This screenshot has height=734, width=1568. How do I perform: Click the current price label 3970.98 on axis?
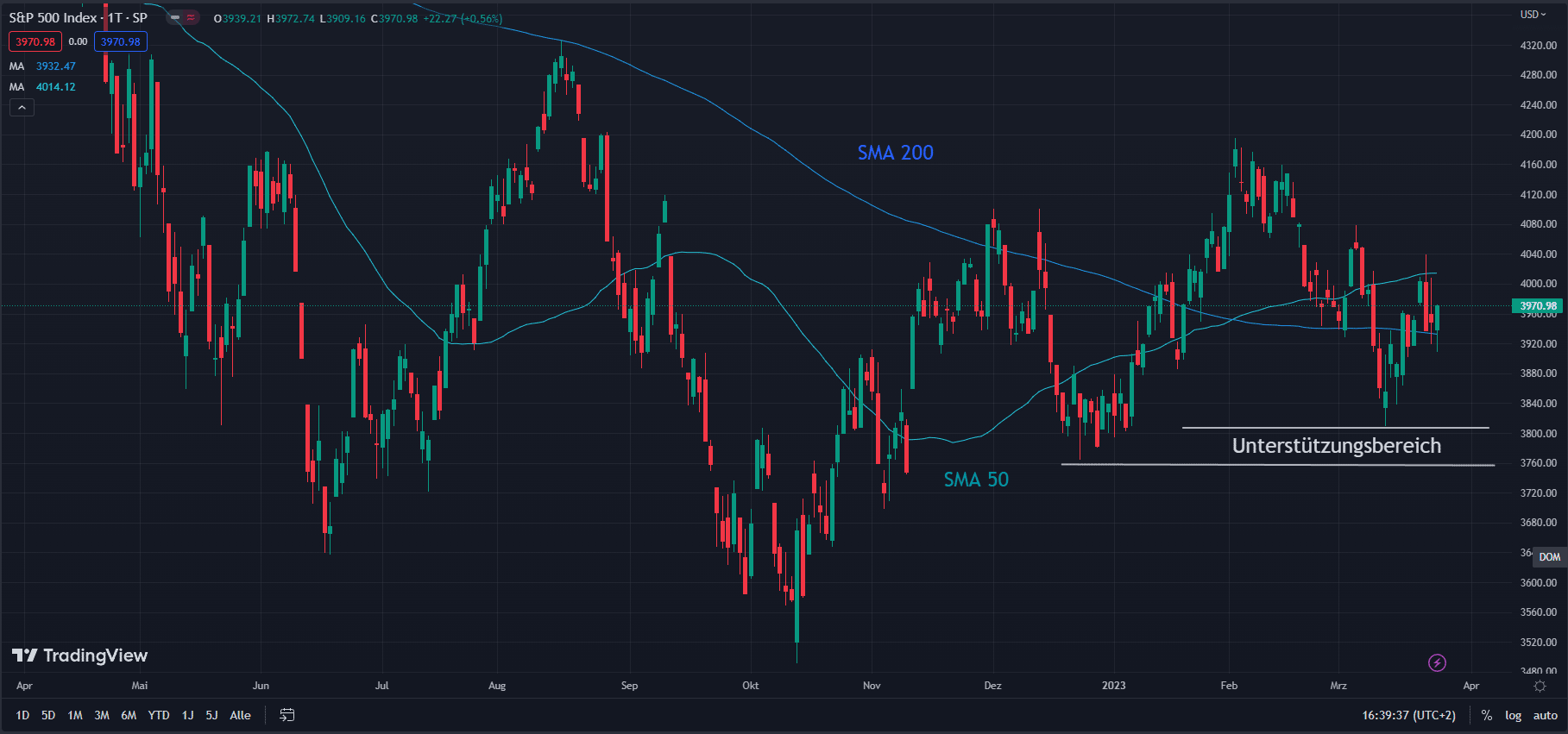(x=1539, y=305)
